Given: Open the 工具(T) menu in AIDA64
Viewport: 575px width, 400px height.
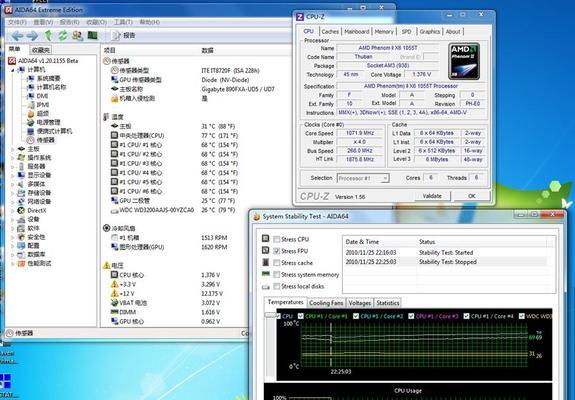Looking at the screenshot, I should pyautogui.click(x=122, y=22).
